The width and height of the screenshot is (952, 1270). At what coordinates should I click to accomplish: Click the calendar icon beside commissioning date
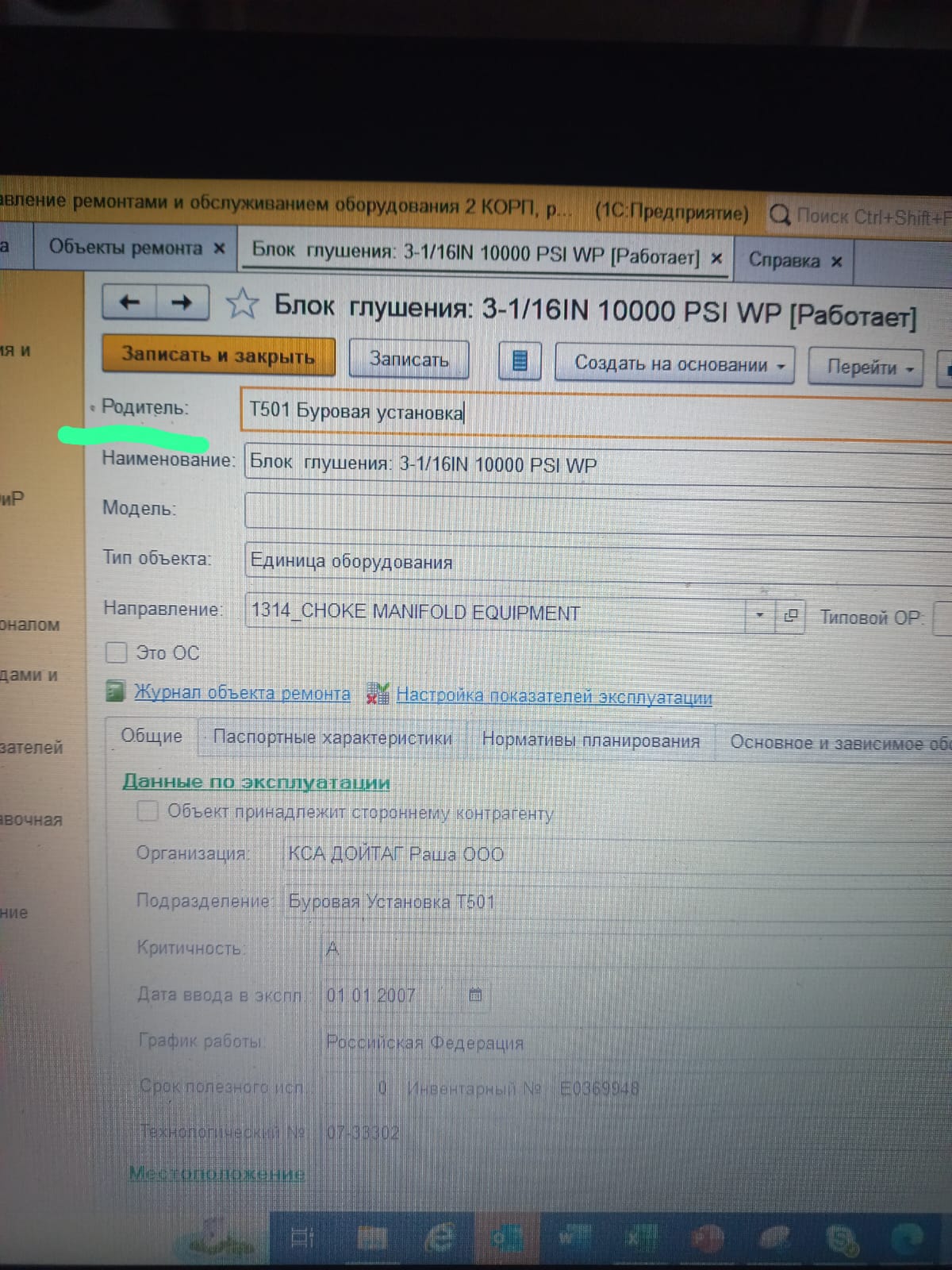point(475,995)
